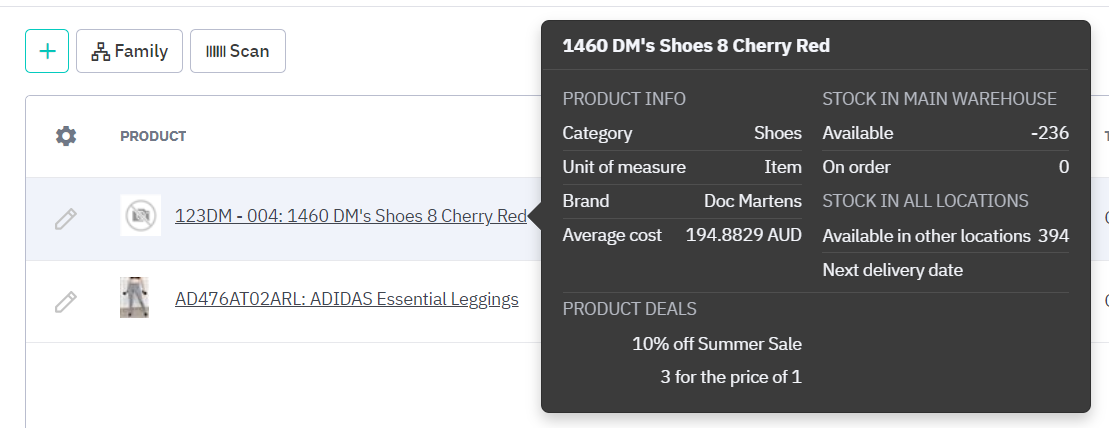Click the 394 other locations value
Image resolution: width=1109 pixels, height=428 pixels.
tap(1053, 236)
